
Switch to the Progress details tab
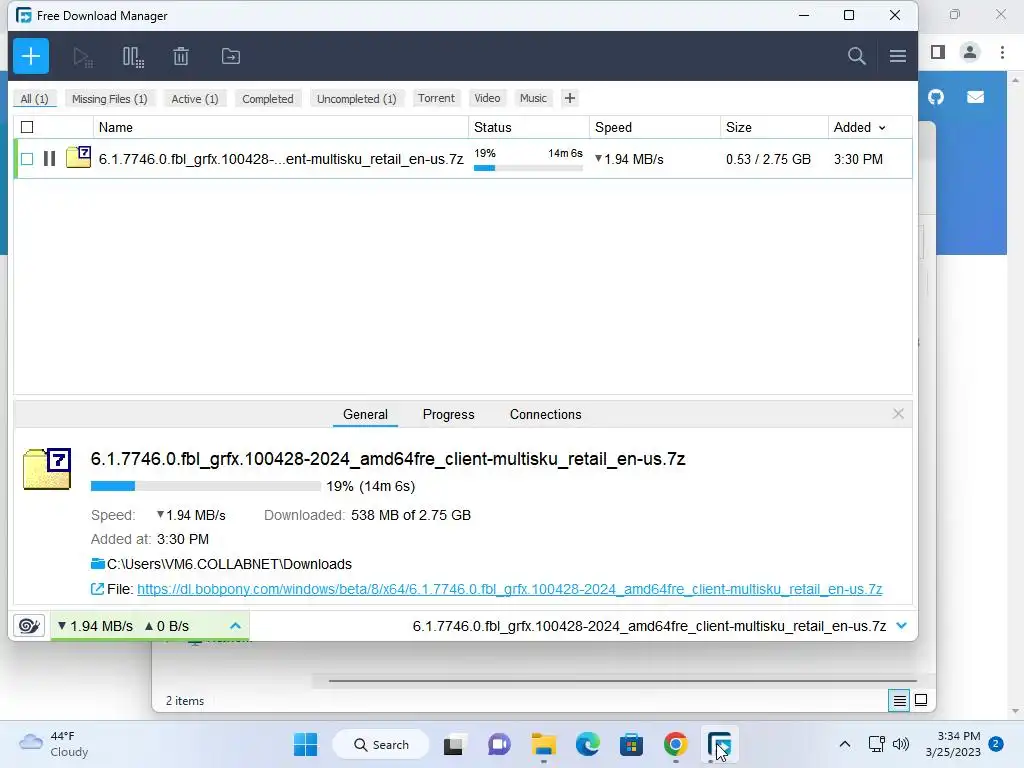pyautogui.click(x=449, y=415)
